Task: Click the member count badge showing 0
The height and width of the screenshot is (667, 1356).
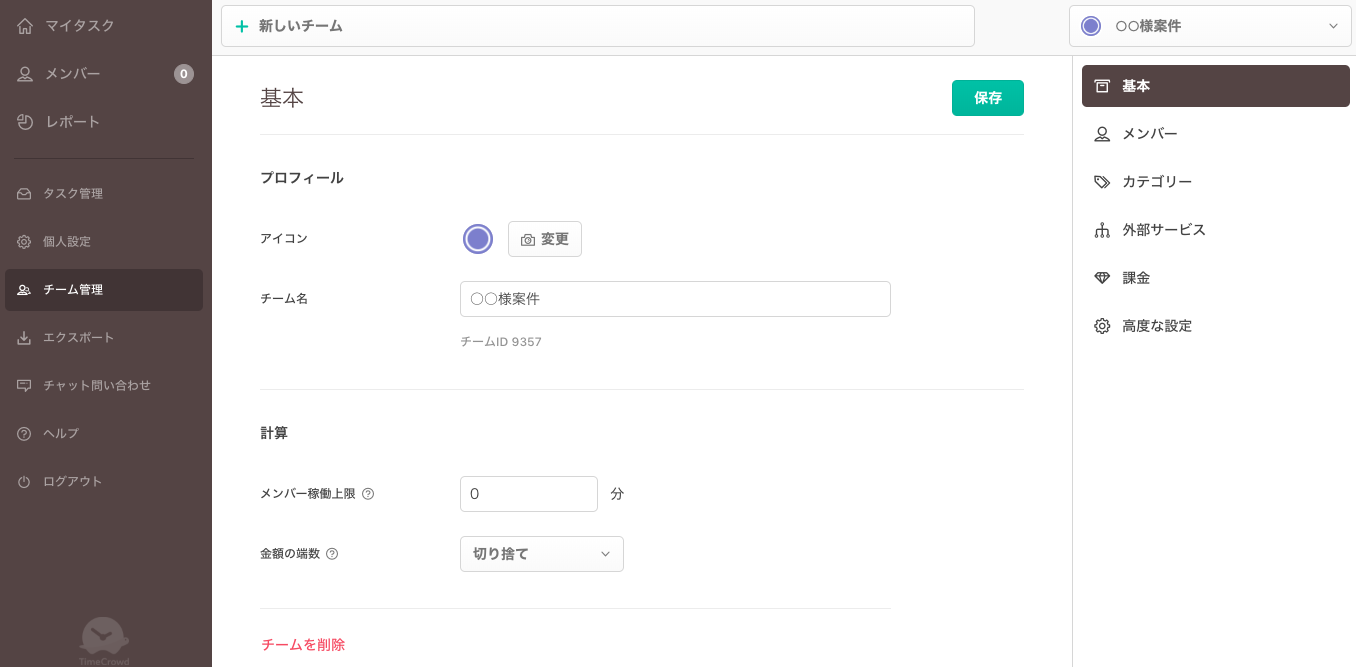Action: click(184, 74)
